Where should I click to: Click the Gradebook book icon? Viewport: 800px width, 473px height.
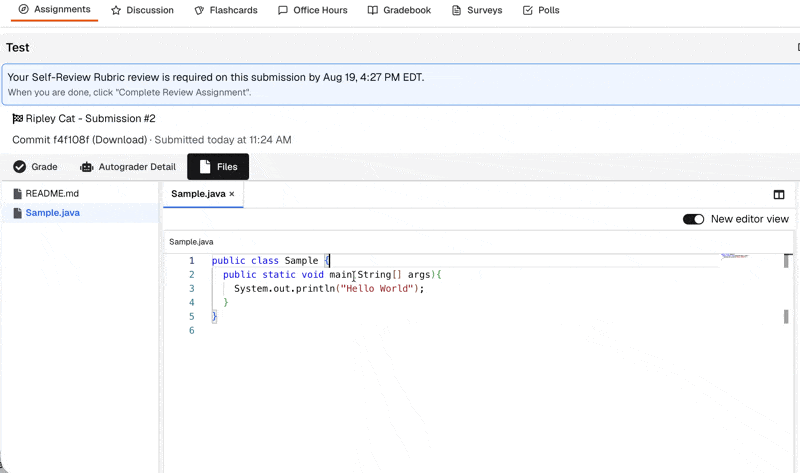pyautogui.click(x=373, y=10)
